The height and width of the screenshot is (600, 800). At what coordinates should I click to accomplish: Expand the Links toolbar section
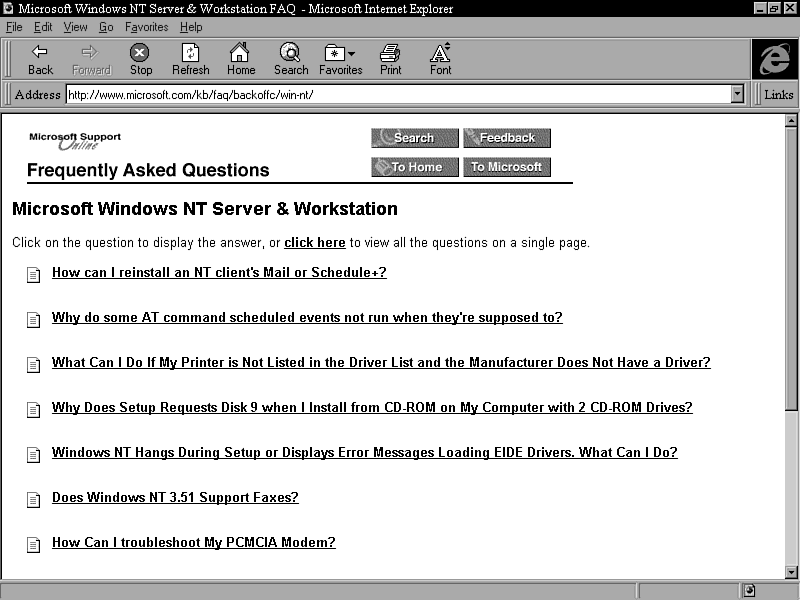click(778, 95)
